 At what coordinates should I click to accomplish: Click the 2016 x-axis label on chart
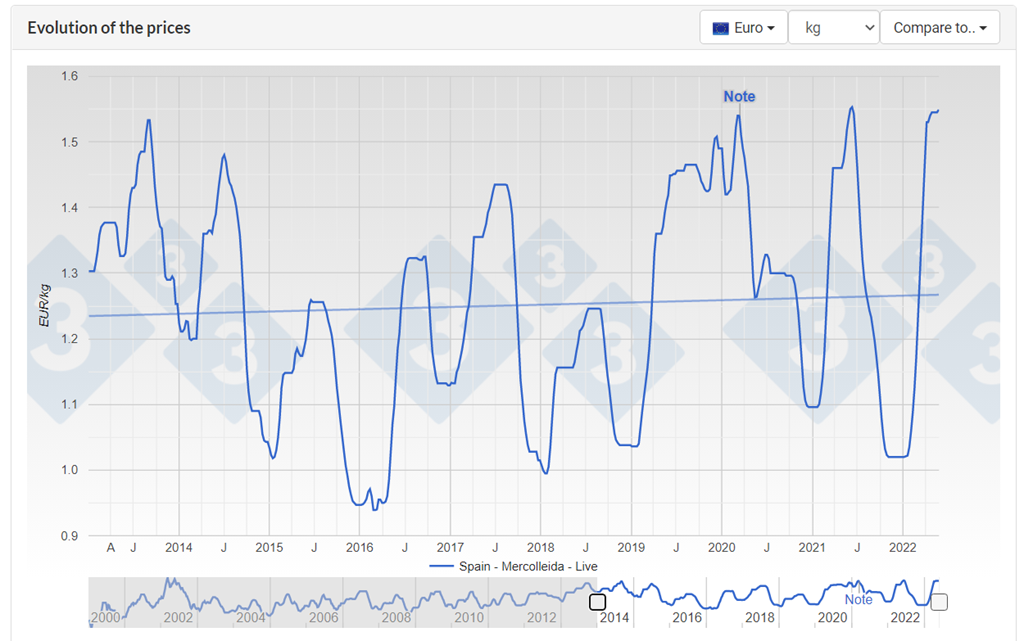coord(359,547)
